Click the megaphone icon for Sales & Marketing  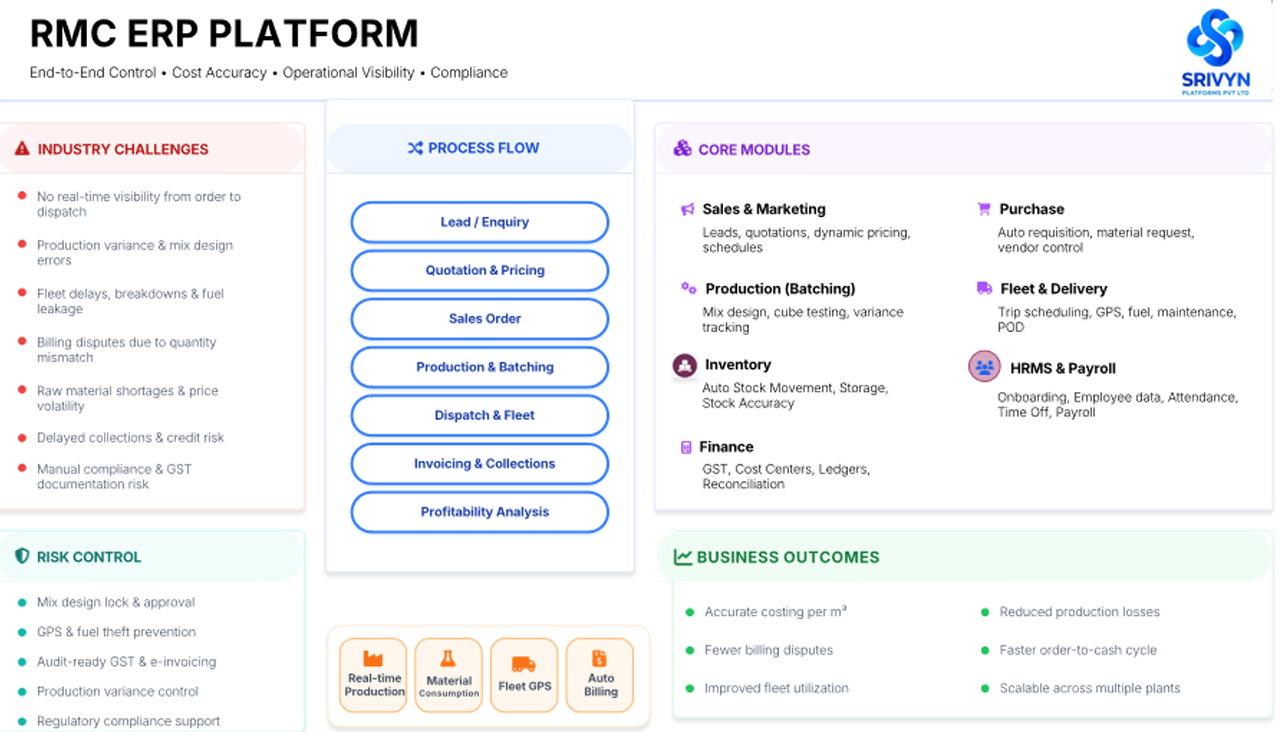pos(688,209)
